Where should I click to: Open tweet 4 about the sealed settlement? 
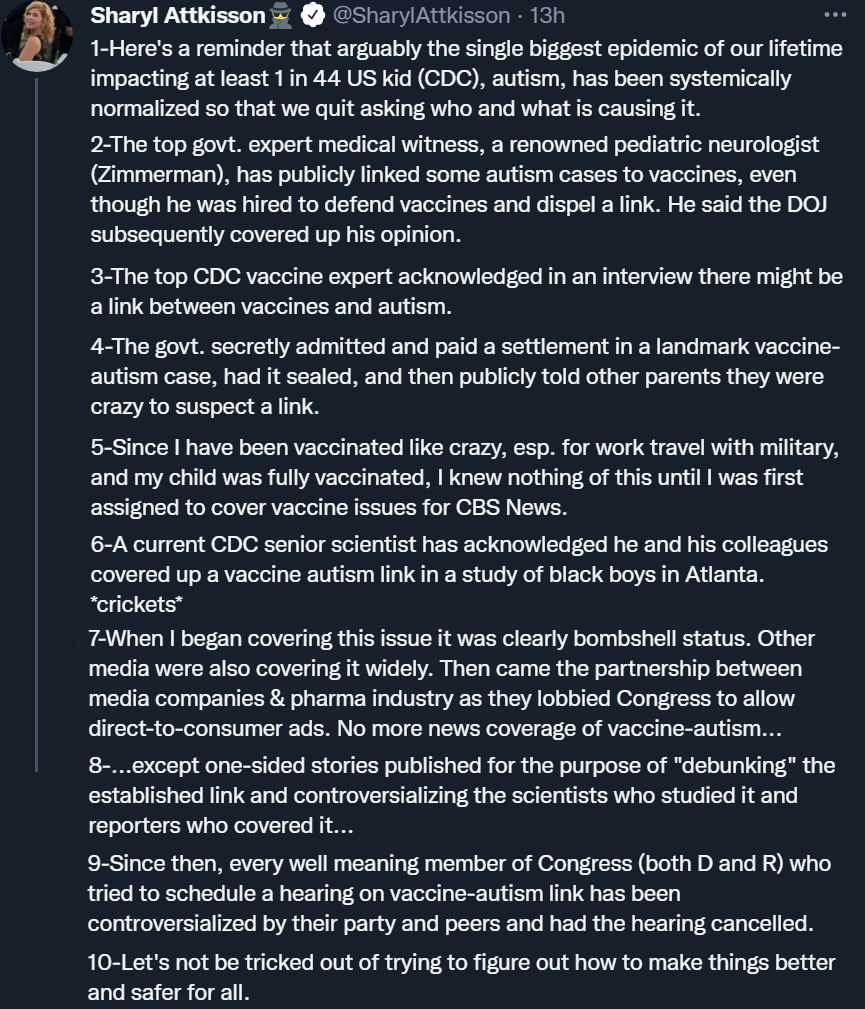(465, 376)
